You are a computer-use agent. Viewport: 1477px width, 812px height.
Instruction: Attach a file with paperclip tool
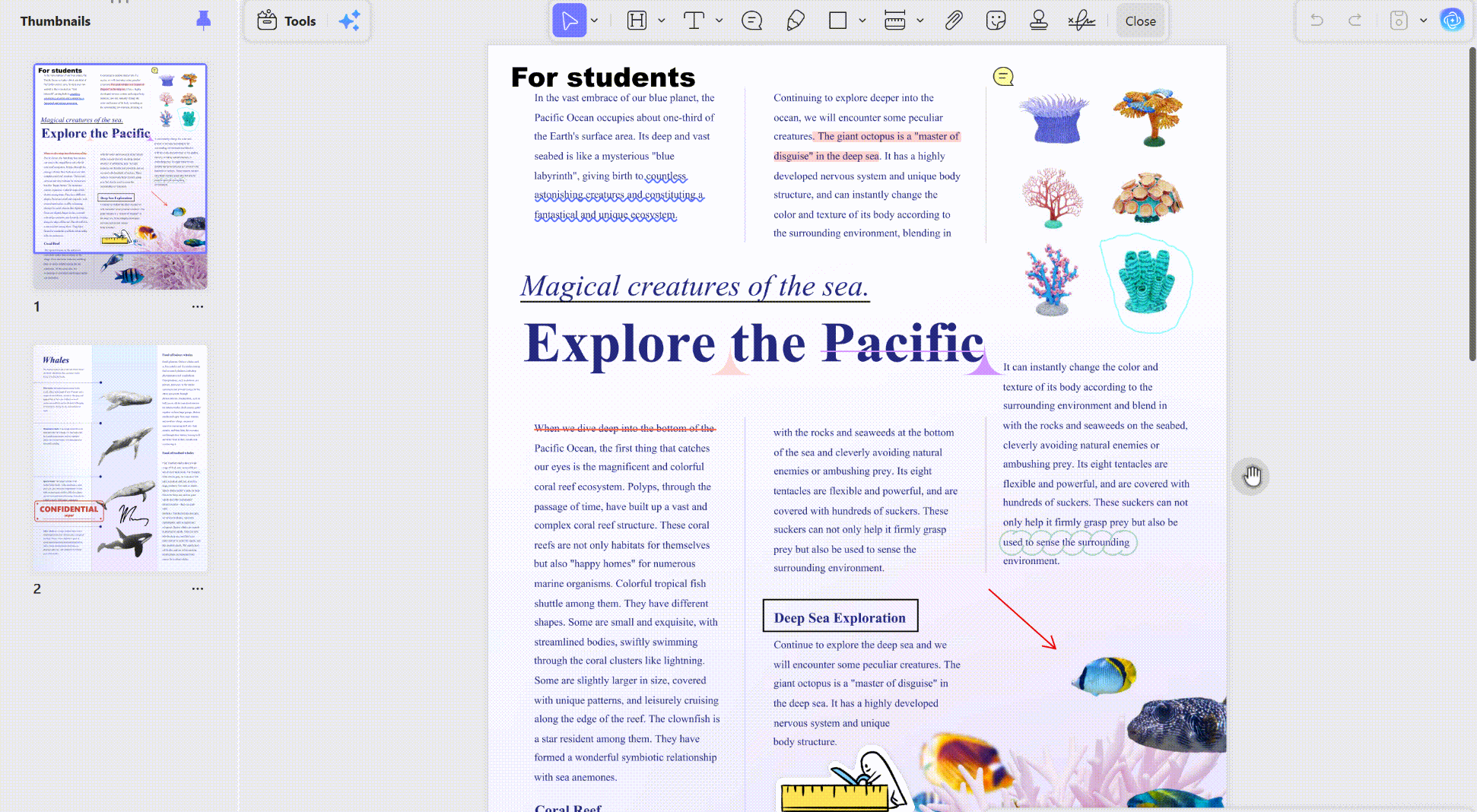(953, 21)
